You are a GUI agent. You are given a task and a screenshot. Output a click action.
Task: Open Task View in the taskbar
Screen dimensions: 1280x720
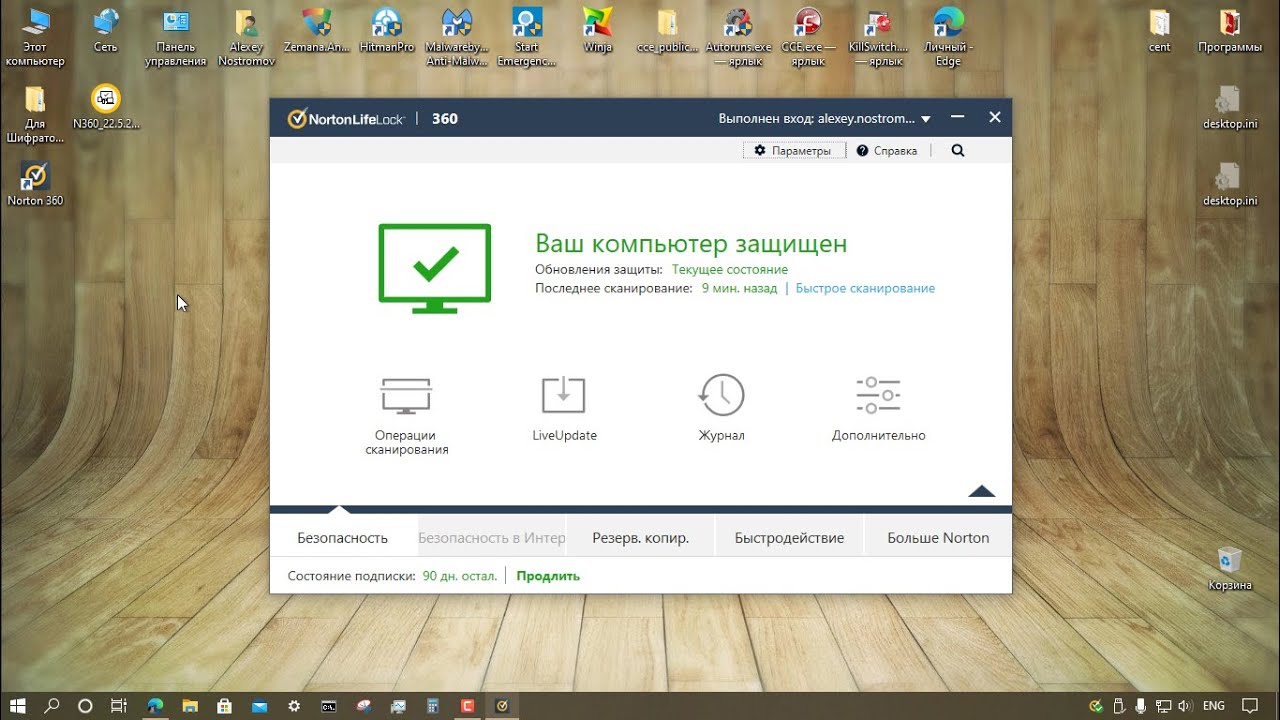click(118, 706)
